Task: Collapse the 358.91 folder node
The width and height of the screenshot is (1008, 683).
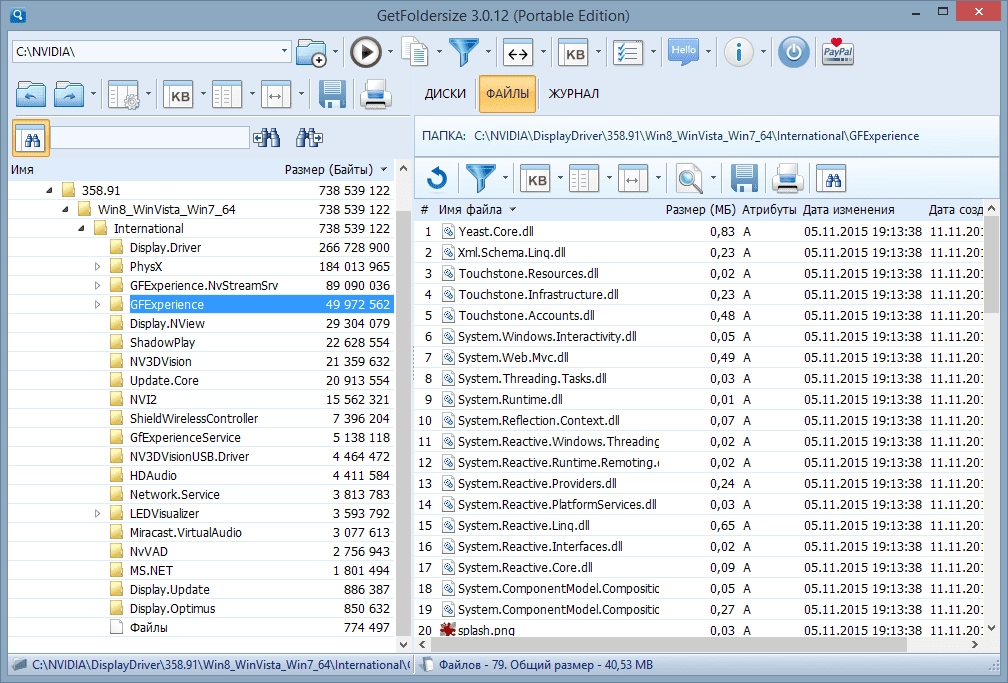Action: pyautogui.click(x=50, y=190)
